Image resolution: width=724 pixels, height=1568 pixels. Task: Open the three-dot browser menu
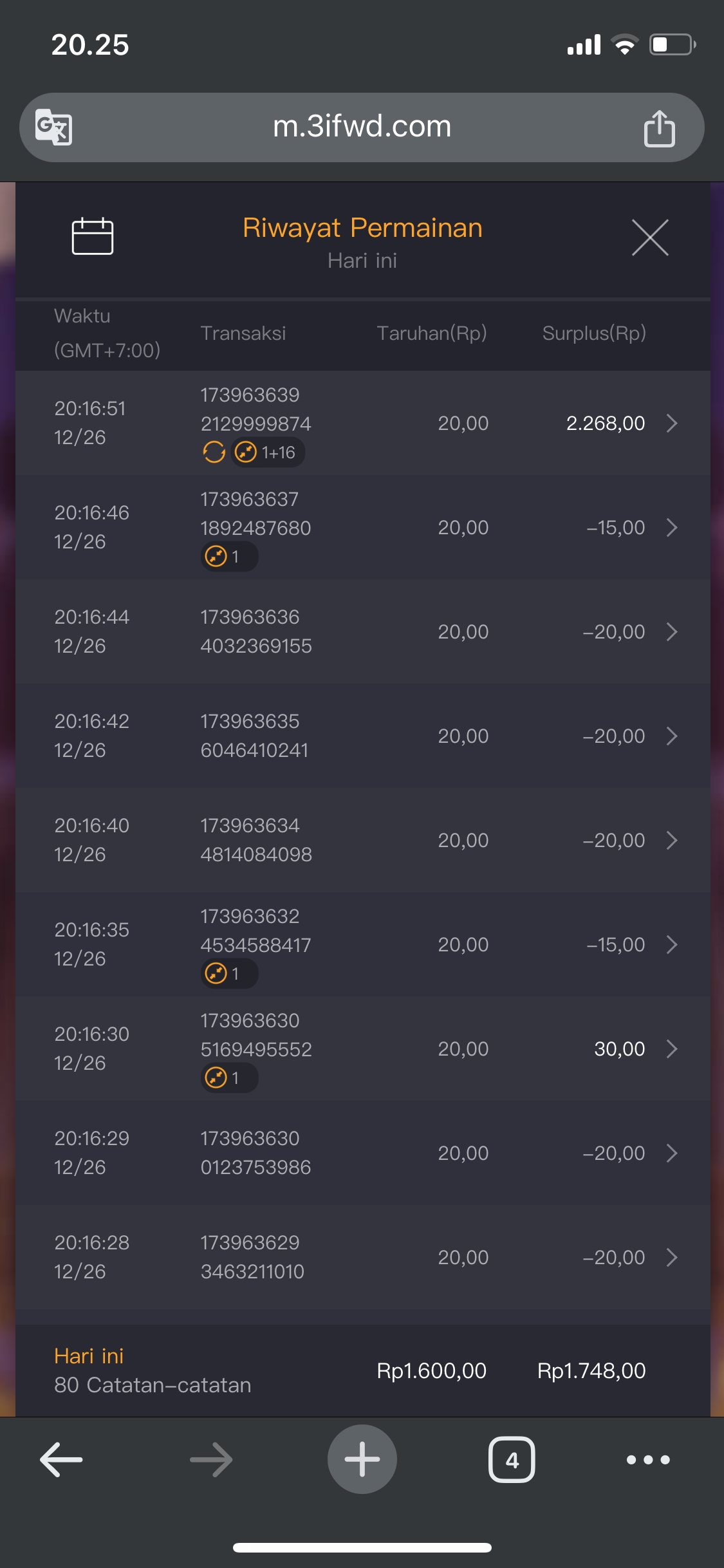[x=648, y=1459]
